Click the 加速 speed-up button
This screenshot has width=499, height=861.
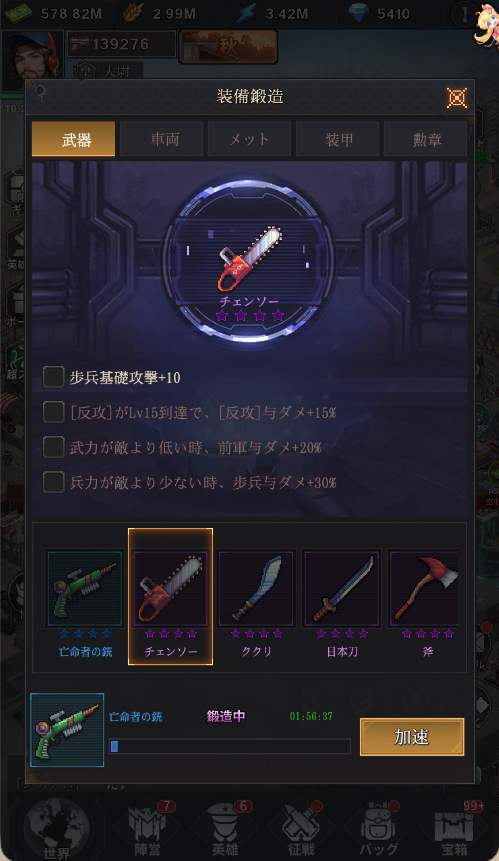click(x=412, y=737)
